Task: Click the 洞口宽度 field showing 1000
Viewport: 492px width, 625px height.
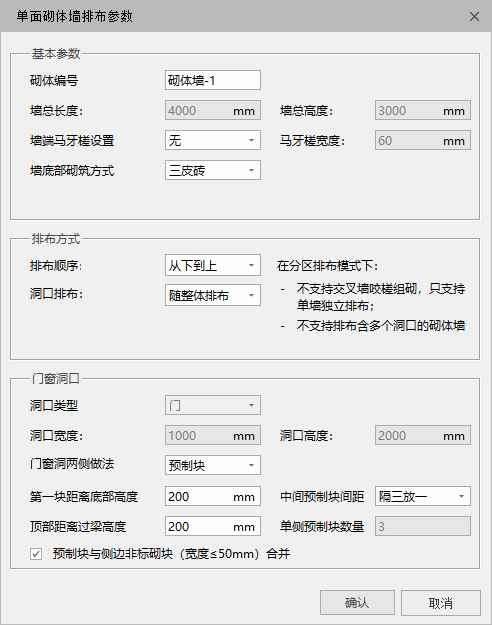Action: tap(213, 435)
